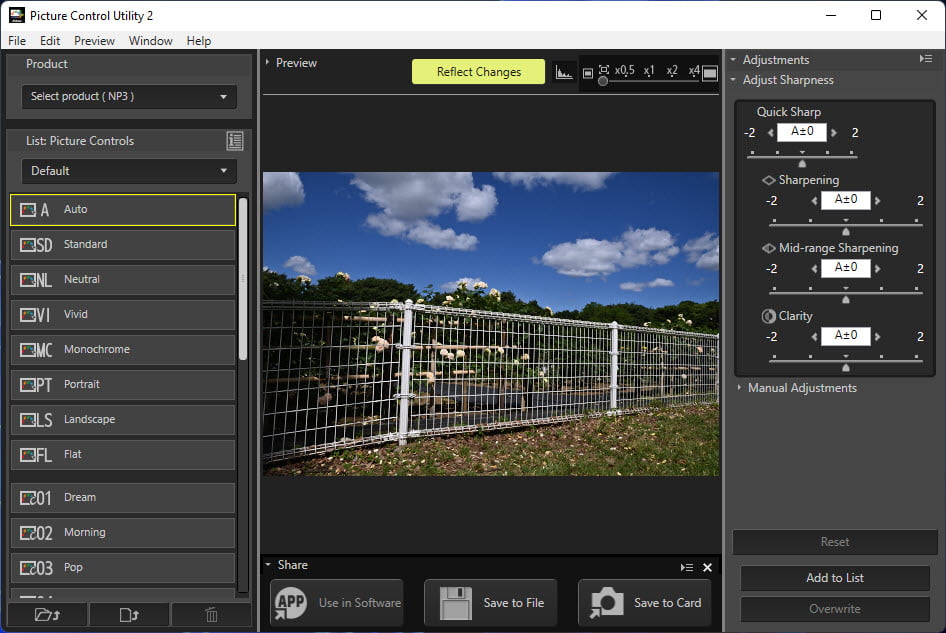Open the Edit menu
This screenshot has width=946, height=633.
pos(50,40)
